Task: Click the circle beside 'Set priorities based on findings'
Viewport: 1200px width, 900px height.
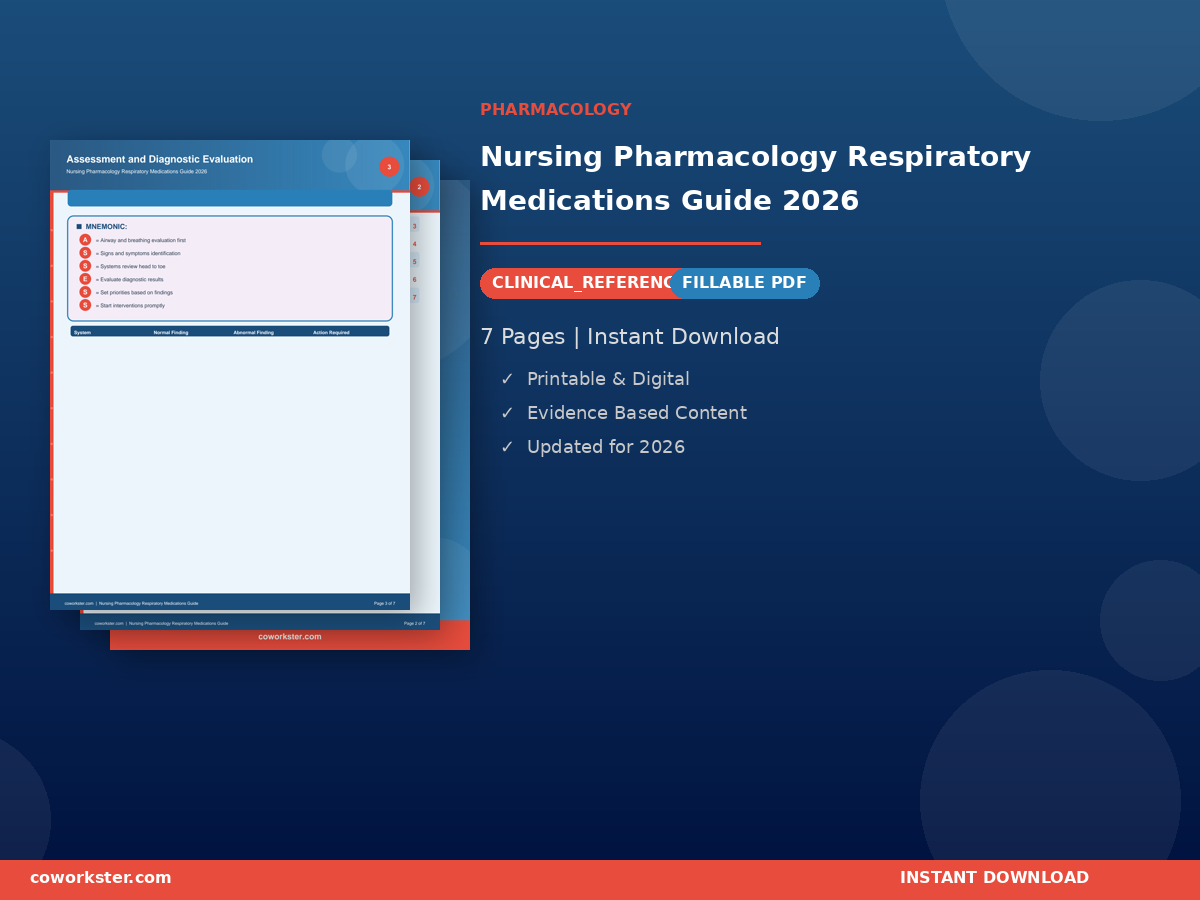Action: (85, 292)
